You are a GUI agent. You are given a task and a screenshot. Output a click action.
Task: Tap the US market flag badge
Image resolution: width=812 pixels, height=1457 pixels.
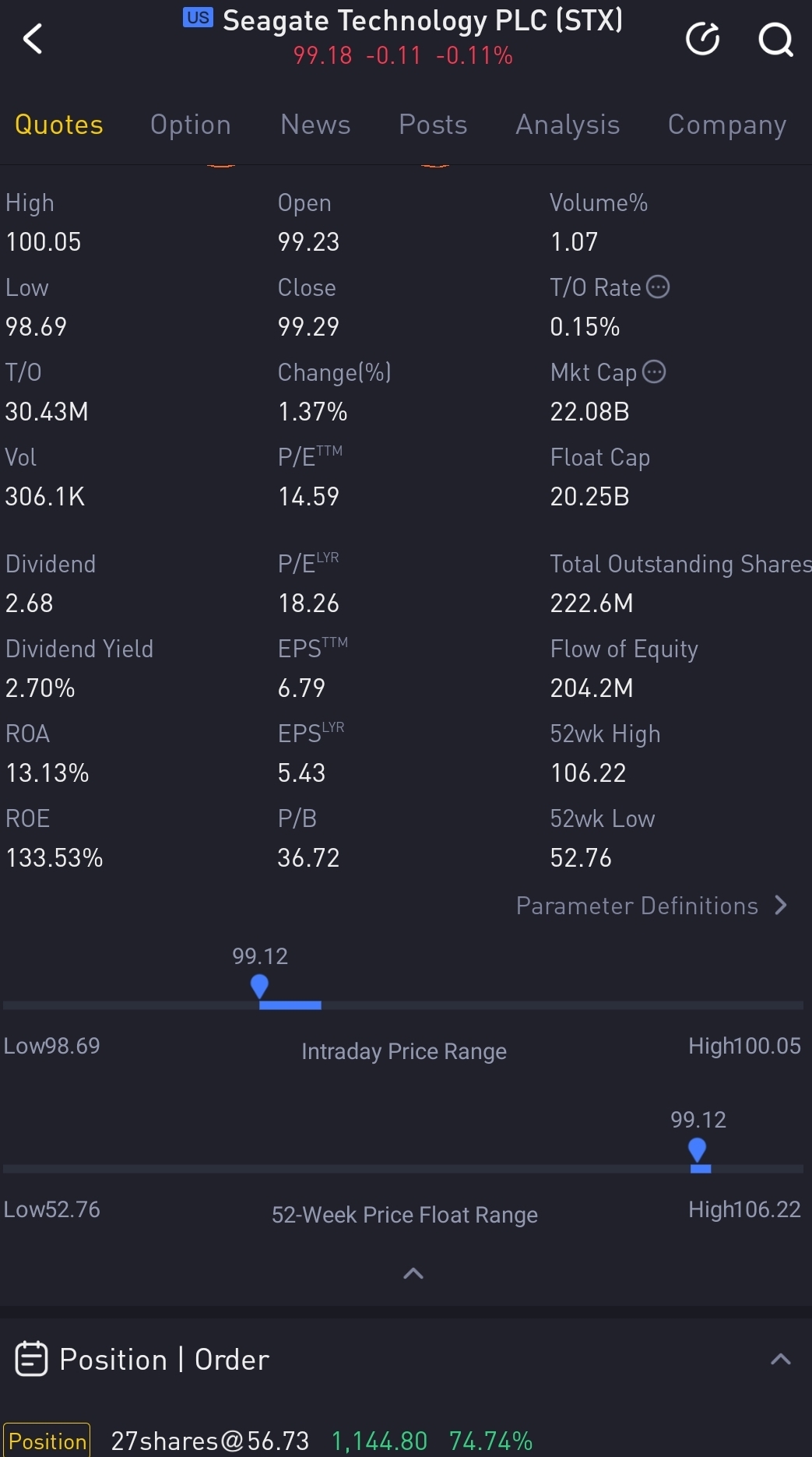tap(198, 18)
